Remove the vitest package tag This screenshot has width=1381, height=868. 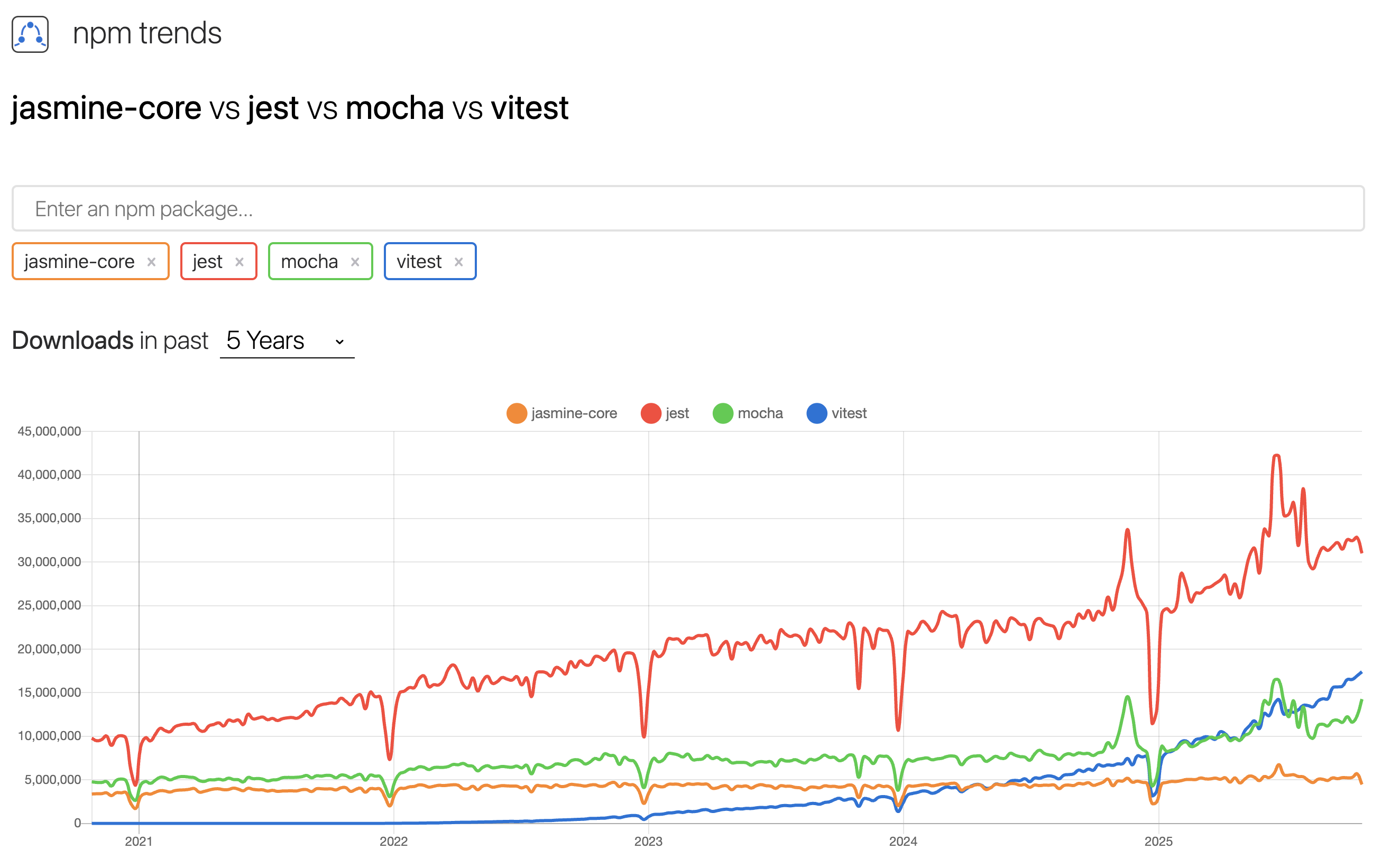click(x=459, y=262)
